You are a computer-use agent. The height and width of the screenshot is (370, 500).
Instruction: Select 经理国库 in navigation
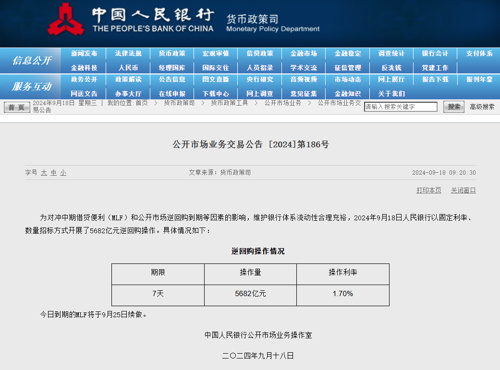pos(172,68)
